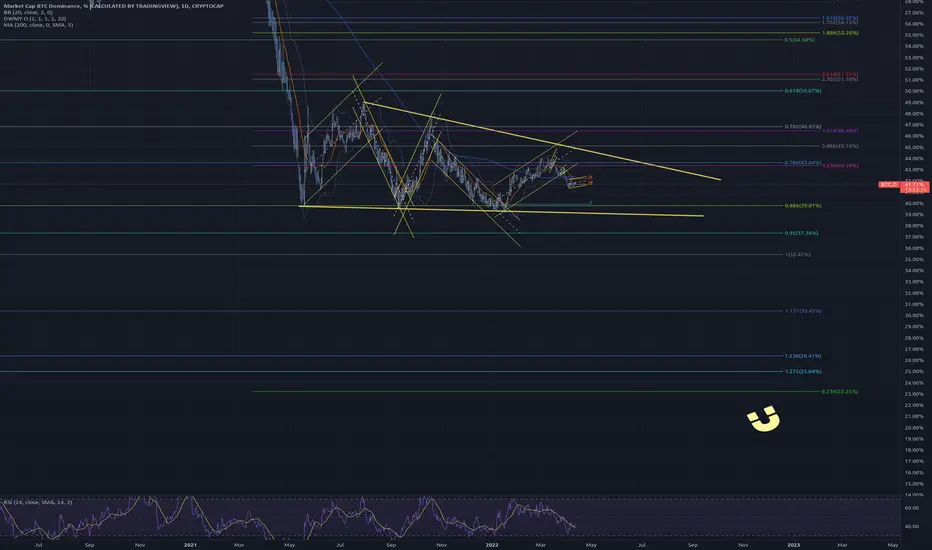Screen dimensions: 932x550
Task: Click the 0.5(54.58%) Fibonacci label
Action: (x=799, y=40)
